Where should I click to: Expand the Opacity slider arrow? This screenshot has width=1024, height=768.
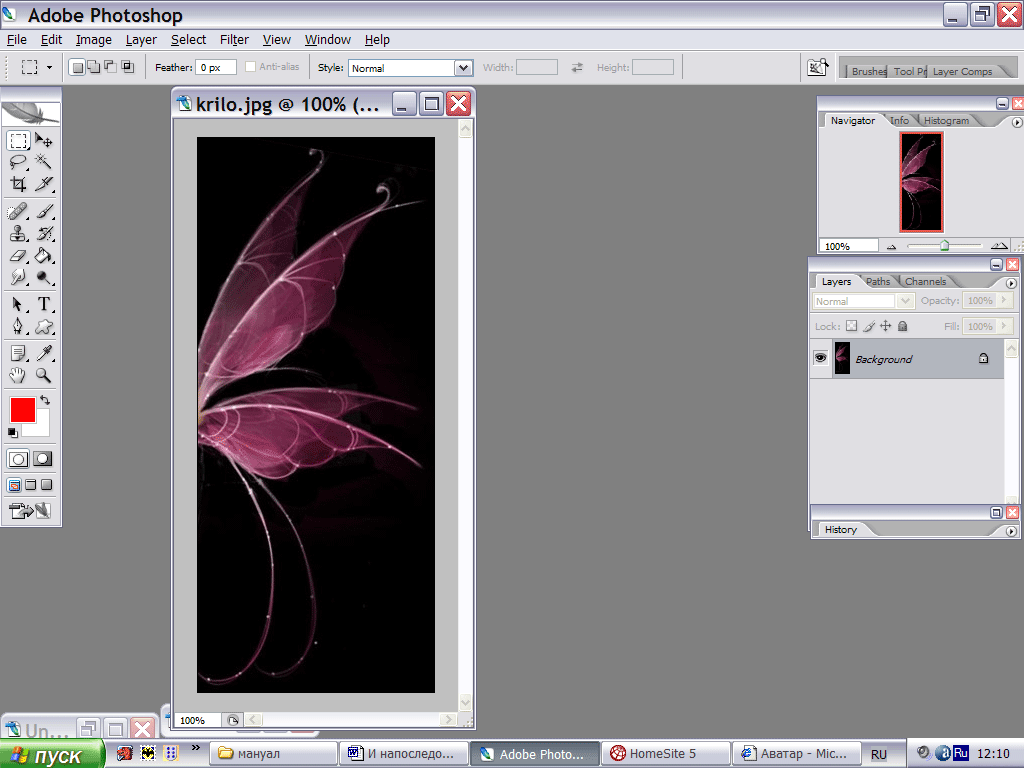pyautogui.click(x=1004, y=300)
